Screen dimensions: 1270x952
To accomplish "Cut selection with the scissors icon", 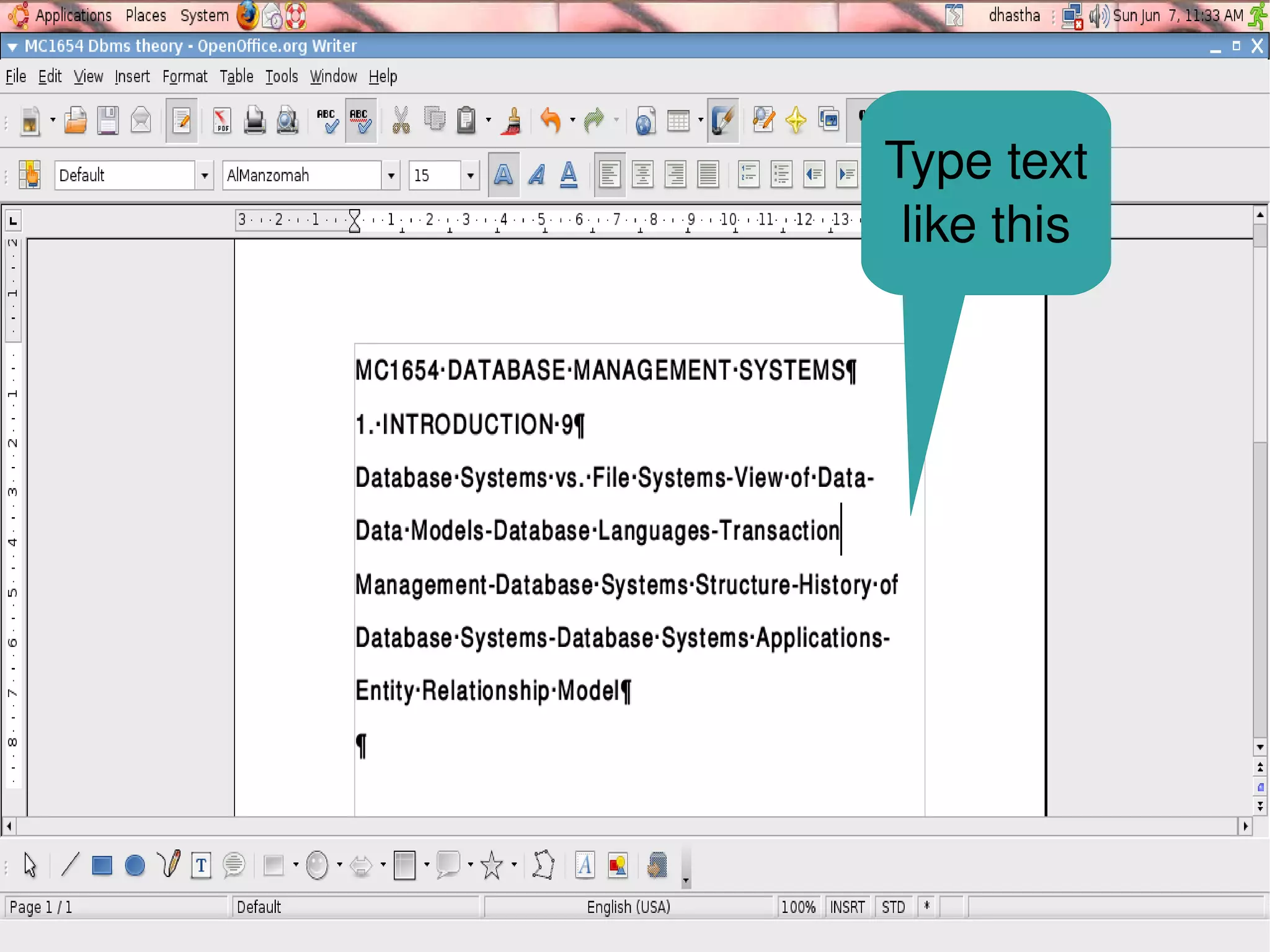I will click(x=401, y=120).
